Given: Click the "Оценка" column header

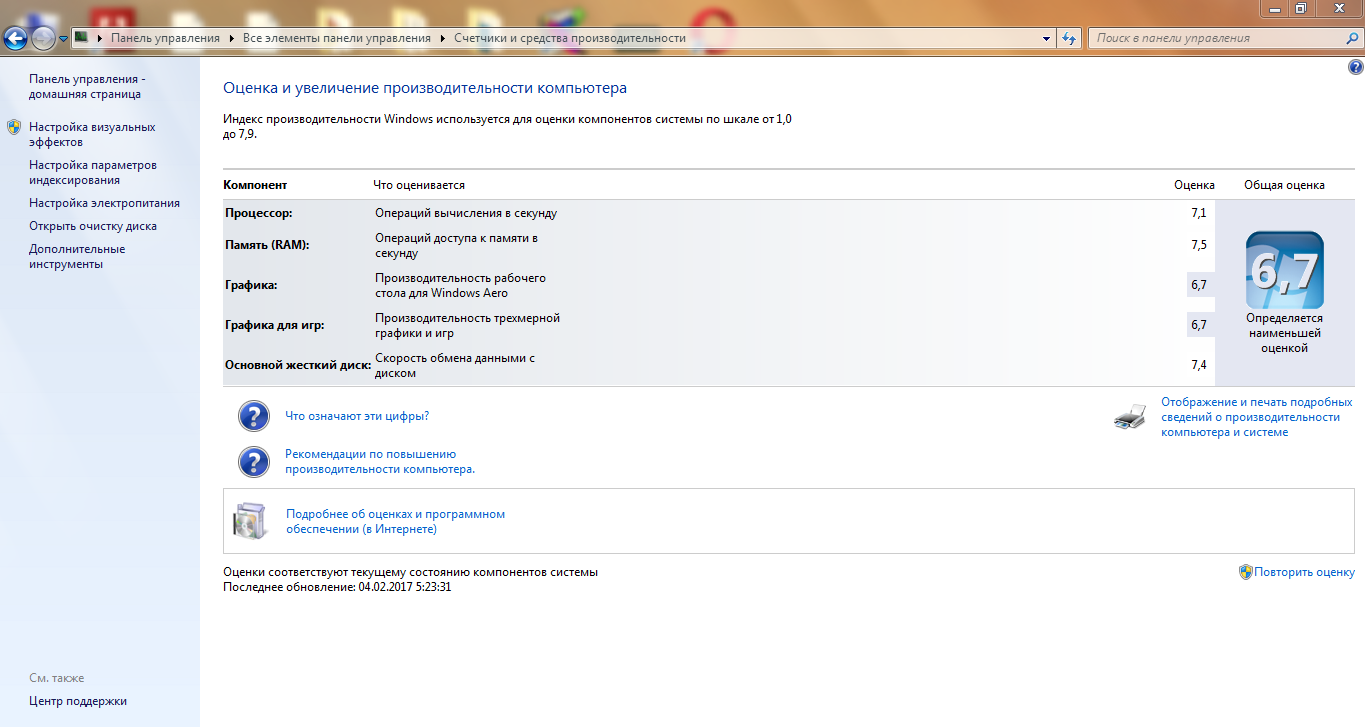Looking at the screenshot, I should 1194,185.
